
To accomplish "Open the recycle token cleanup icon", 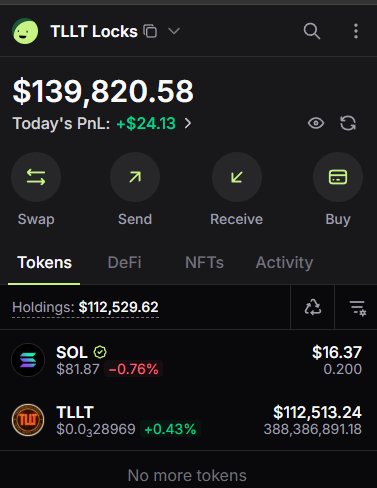I will (x=313, y=307).
